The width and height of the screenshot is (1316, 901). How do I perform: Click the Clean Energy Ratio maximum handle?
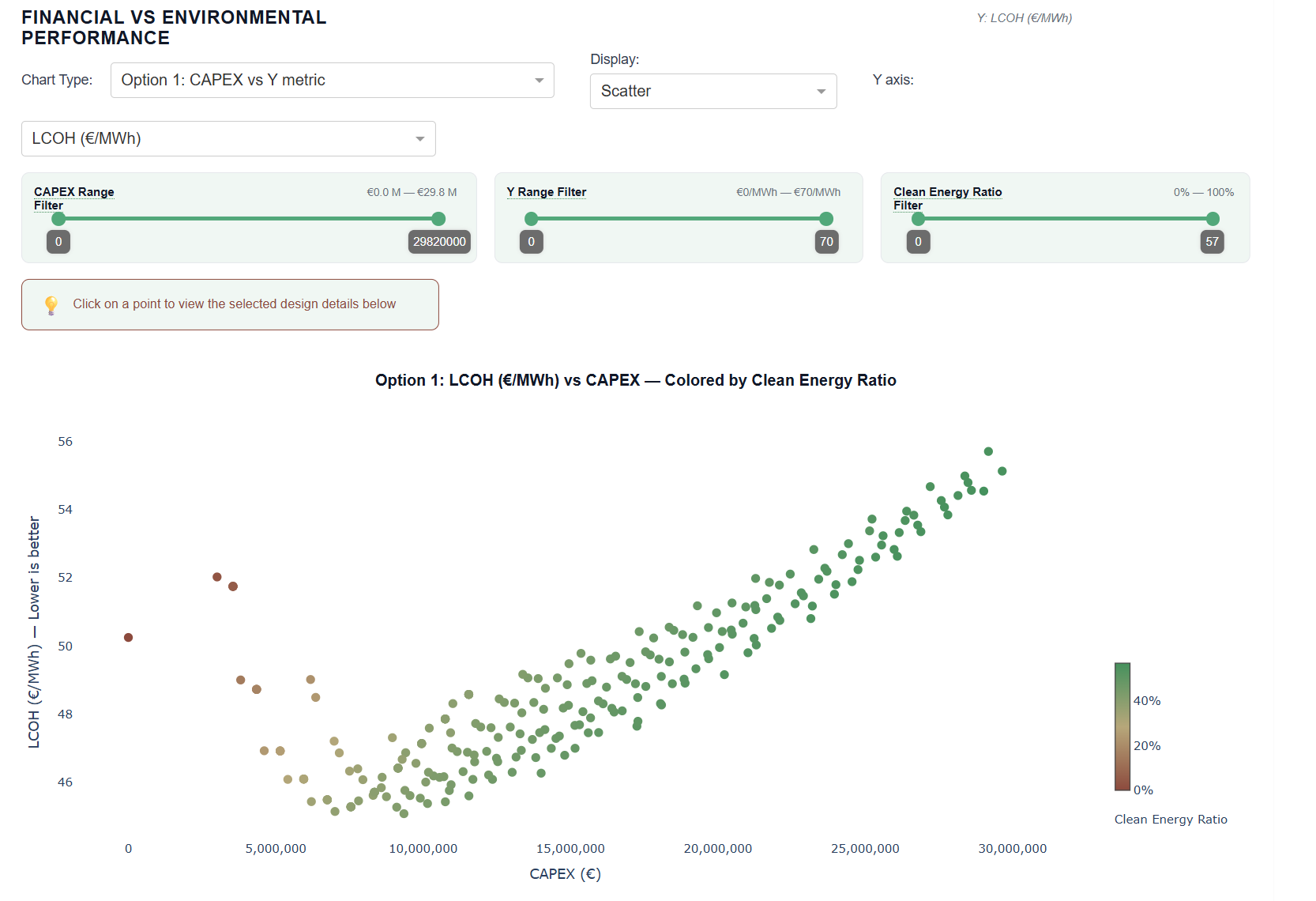click(1213, 219)
